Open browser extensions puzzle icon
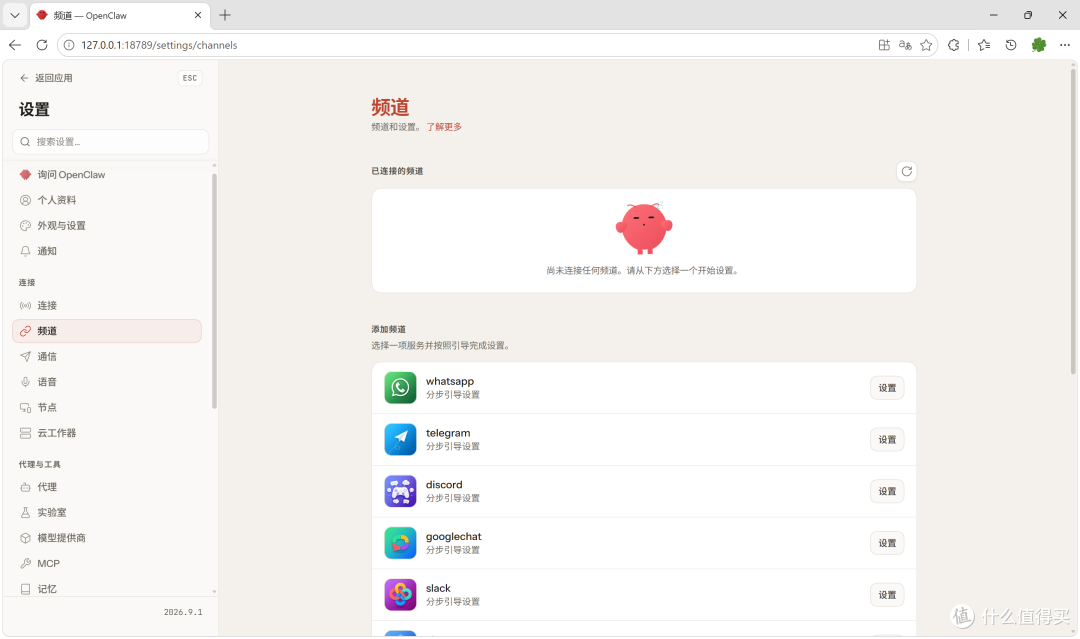The image size is (1080, 639). [954, 45]
